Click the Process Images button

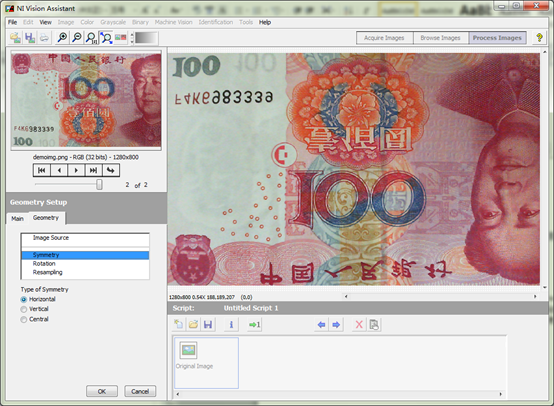point(497,38)
